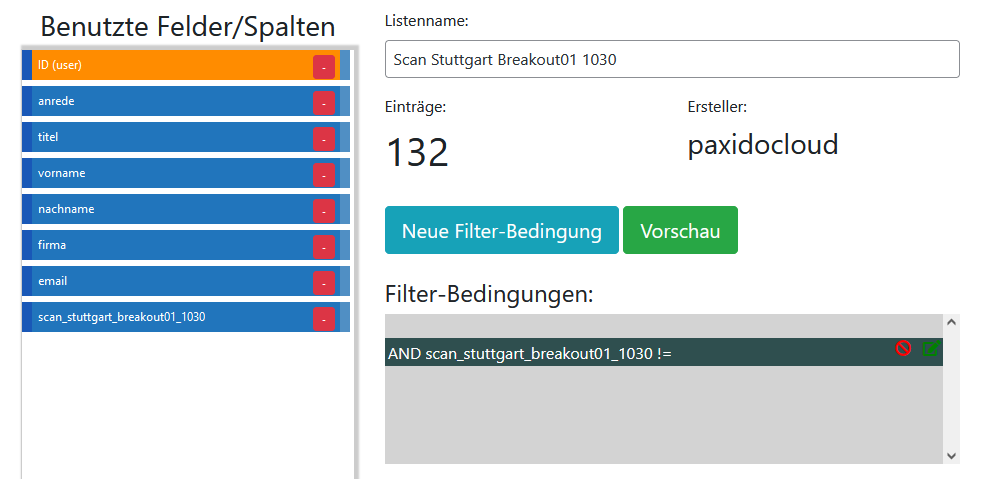Screen dimensions: 983x479
Task: Remove the firma field with minus button
Action: tap(324, 246)
